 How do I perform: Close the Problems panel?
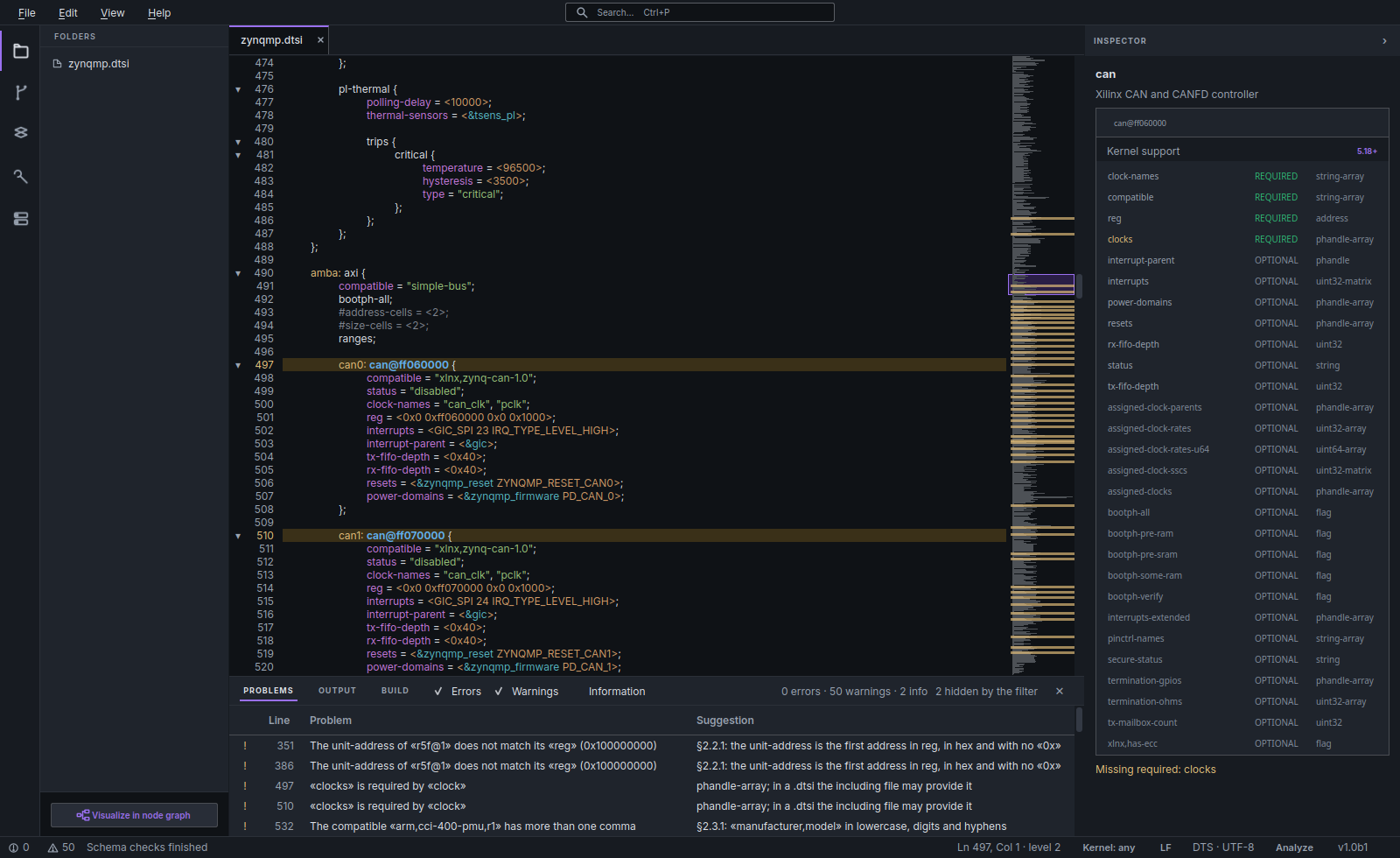point(1060,692)
